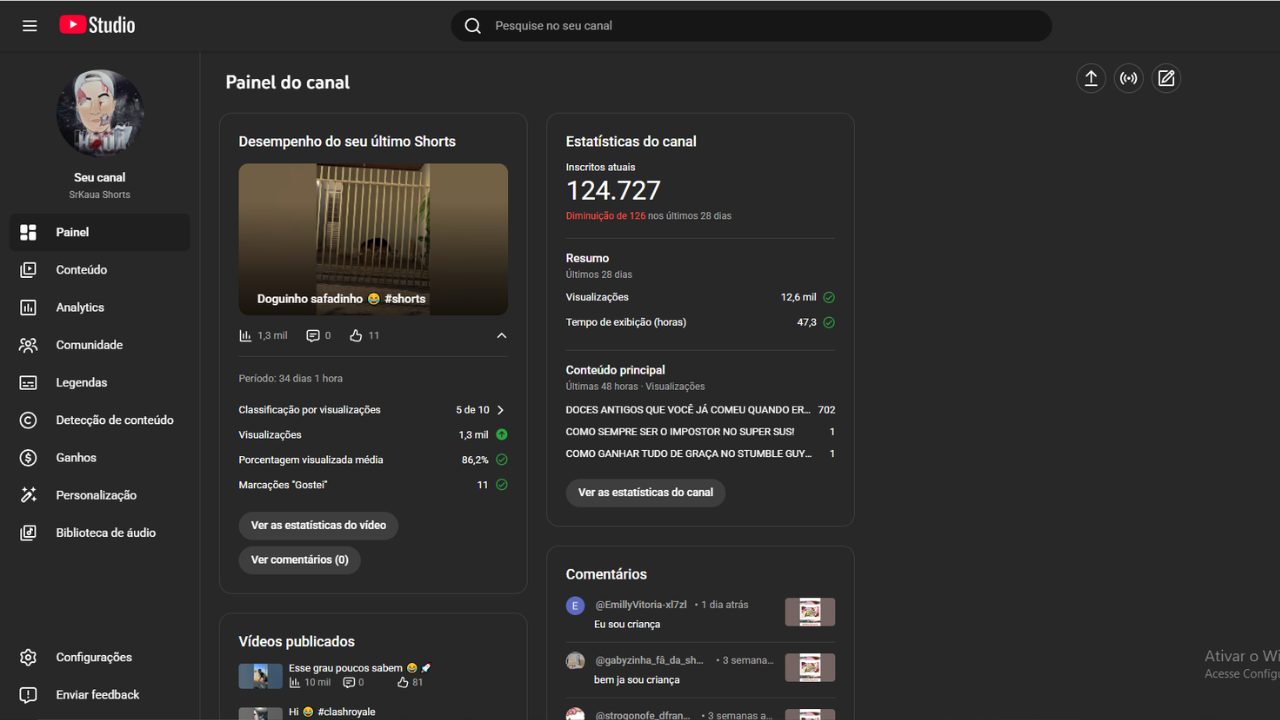Open the Doguinho safadinho Shorts thumbnail

coord(373,239)
